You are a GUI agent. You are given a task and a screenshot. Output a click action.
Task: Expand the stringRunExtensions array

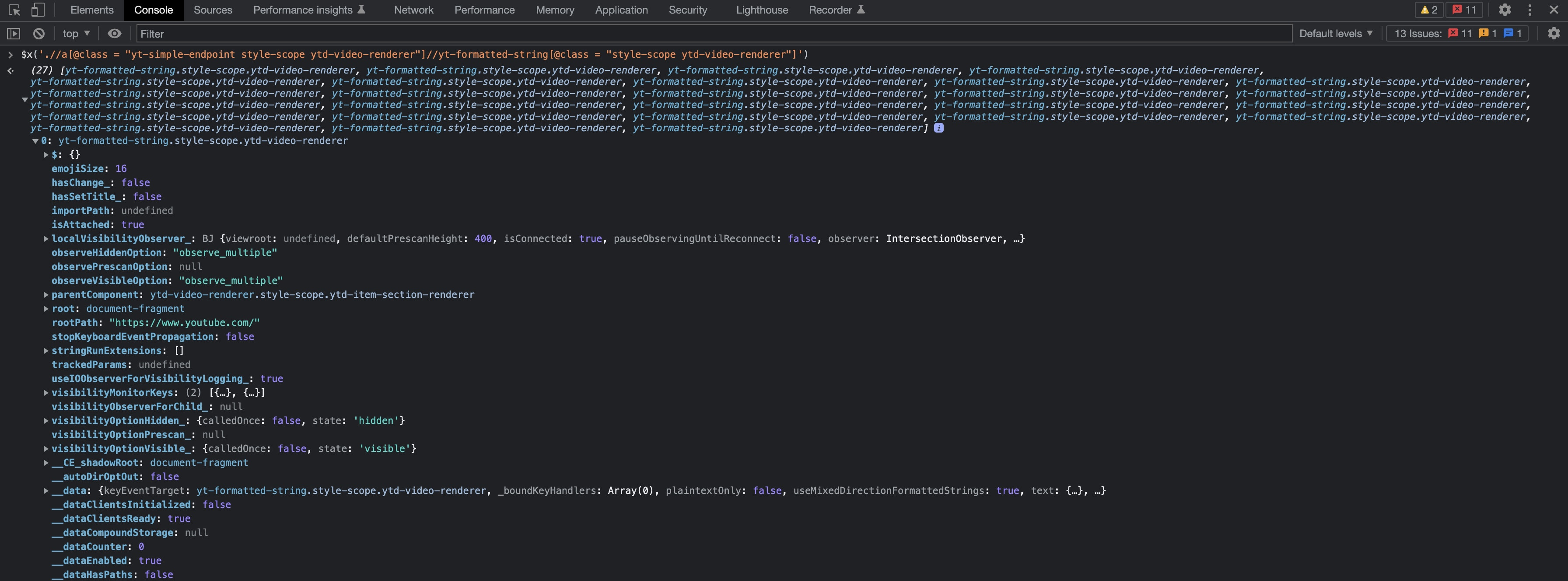pyautogui.click(x=45, y=351)
